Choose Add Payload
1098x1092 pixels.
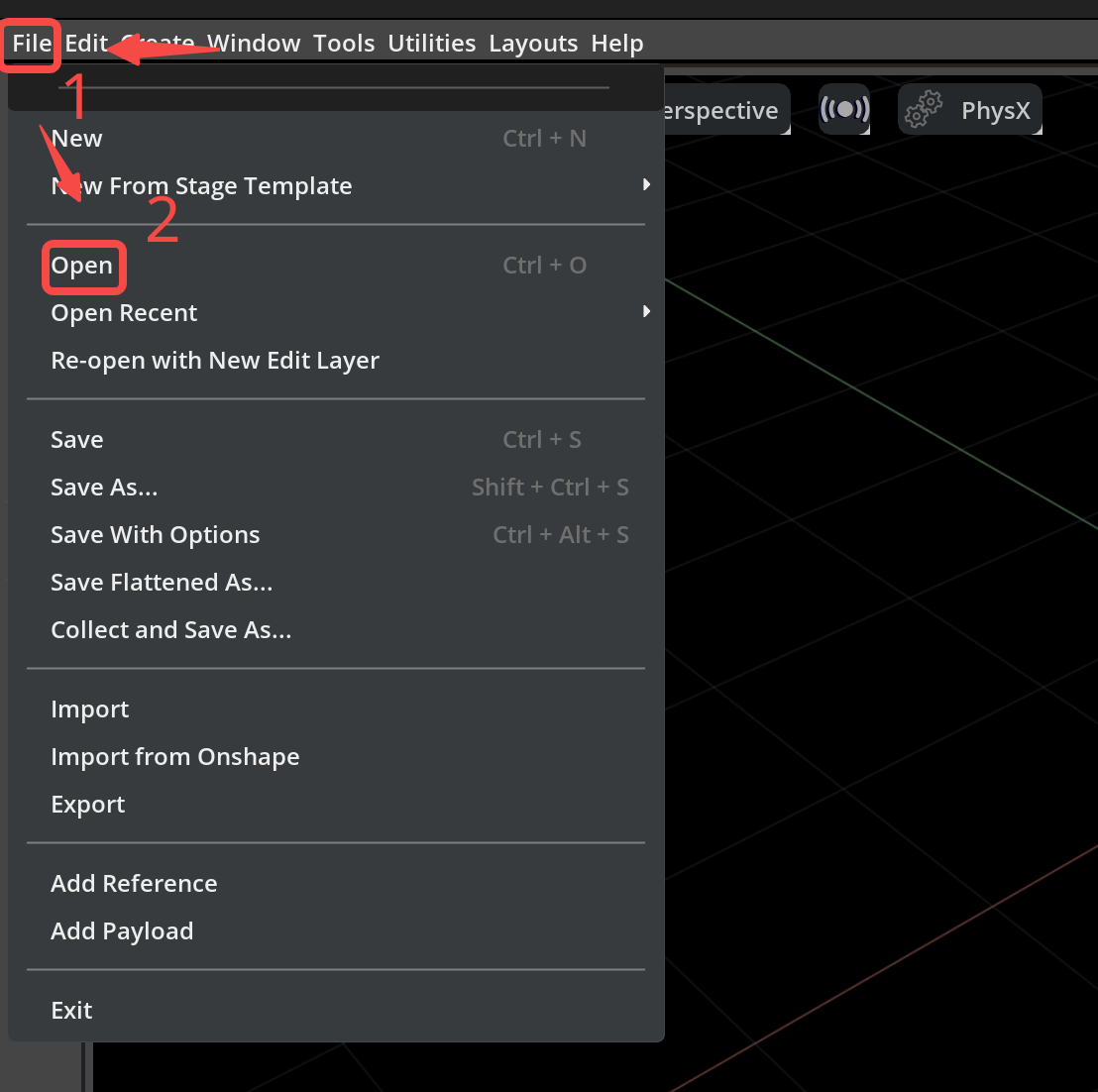pyautogui.click(x=336, y=931)
